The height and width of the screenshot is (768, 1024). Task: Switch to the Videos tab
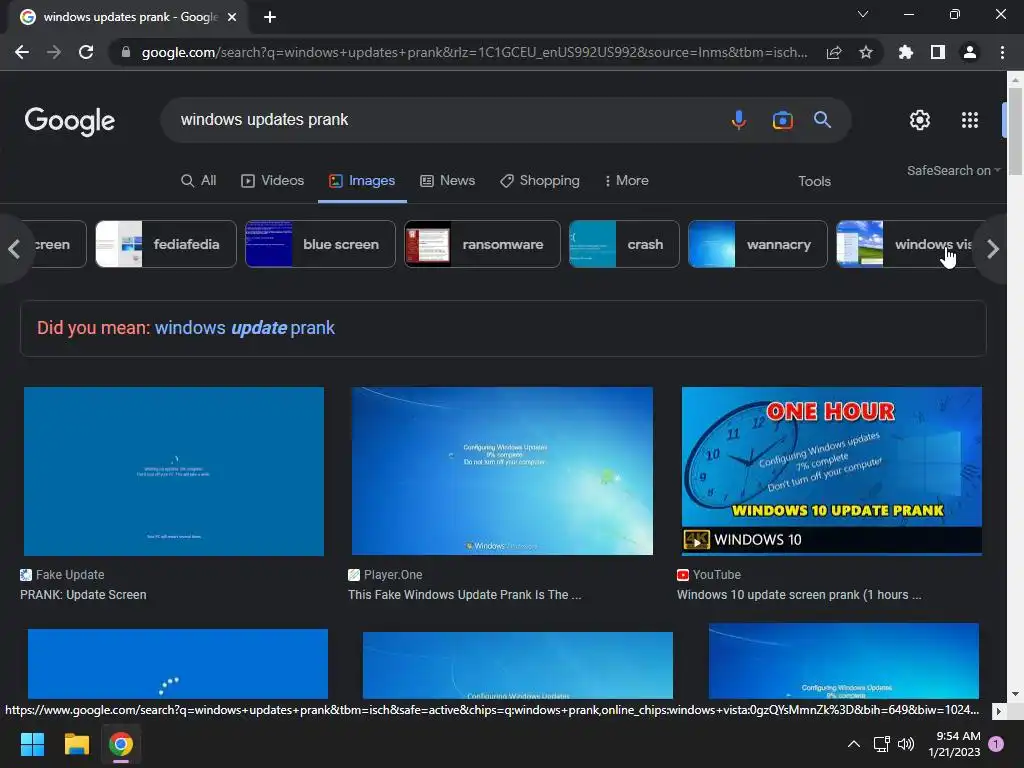point(272,181)
